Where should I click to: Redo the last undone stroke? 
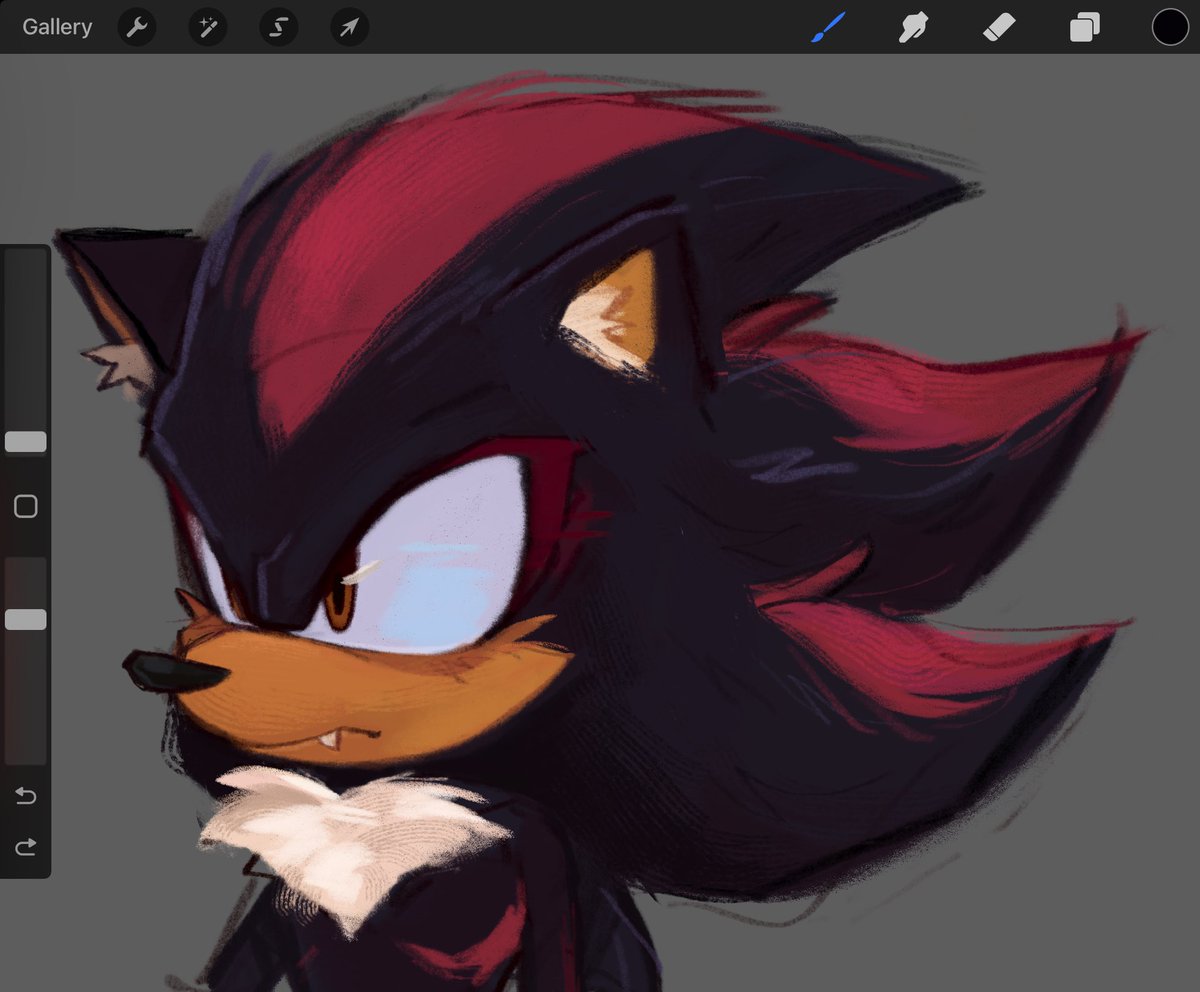(x=26, y=847)
